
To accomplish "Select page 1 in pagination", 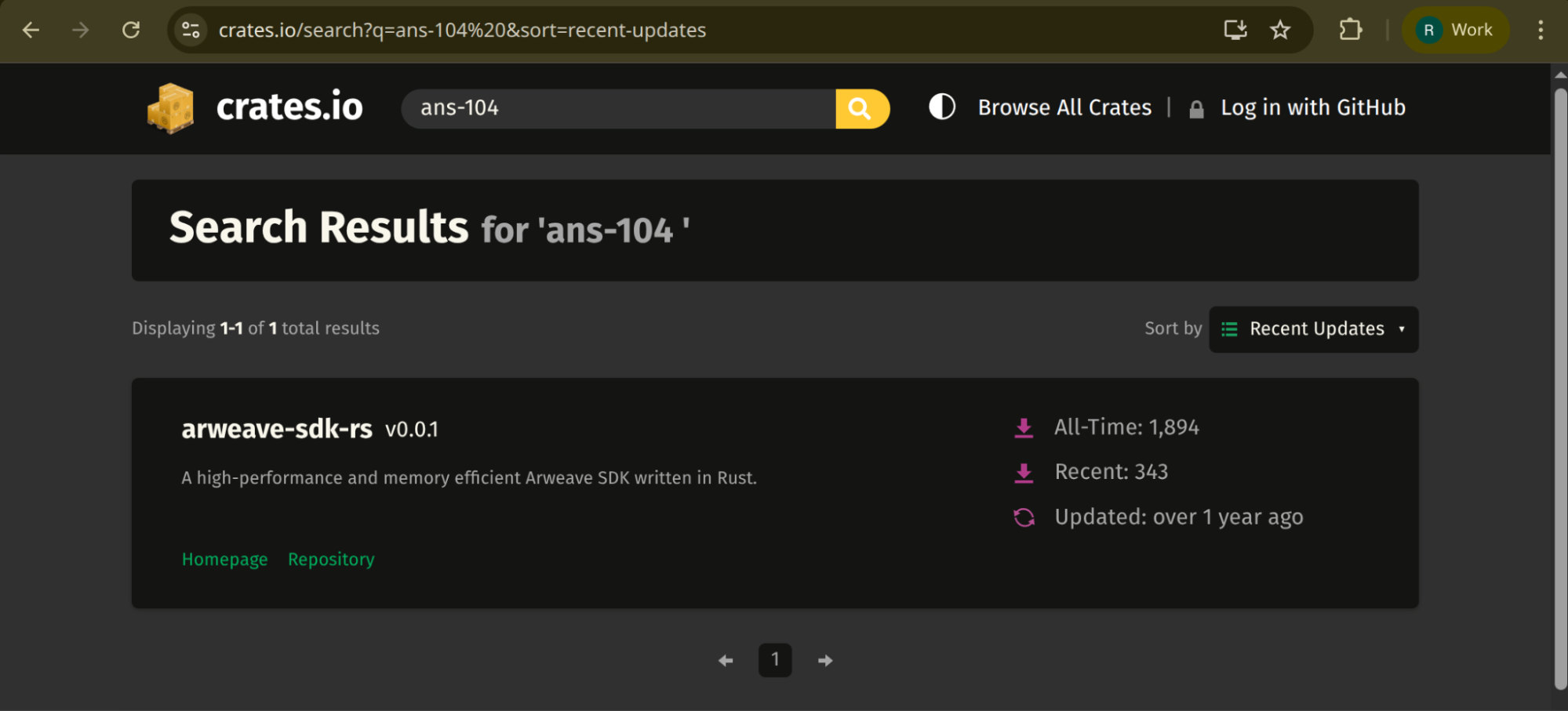I will pos(775,660).
